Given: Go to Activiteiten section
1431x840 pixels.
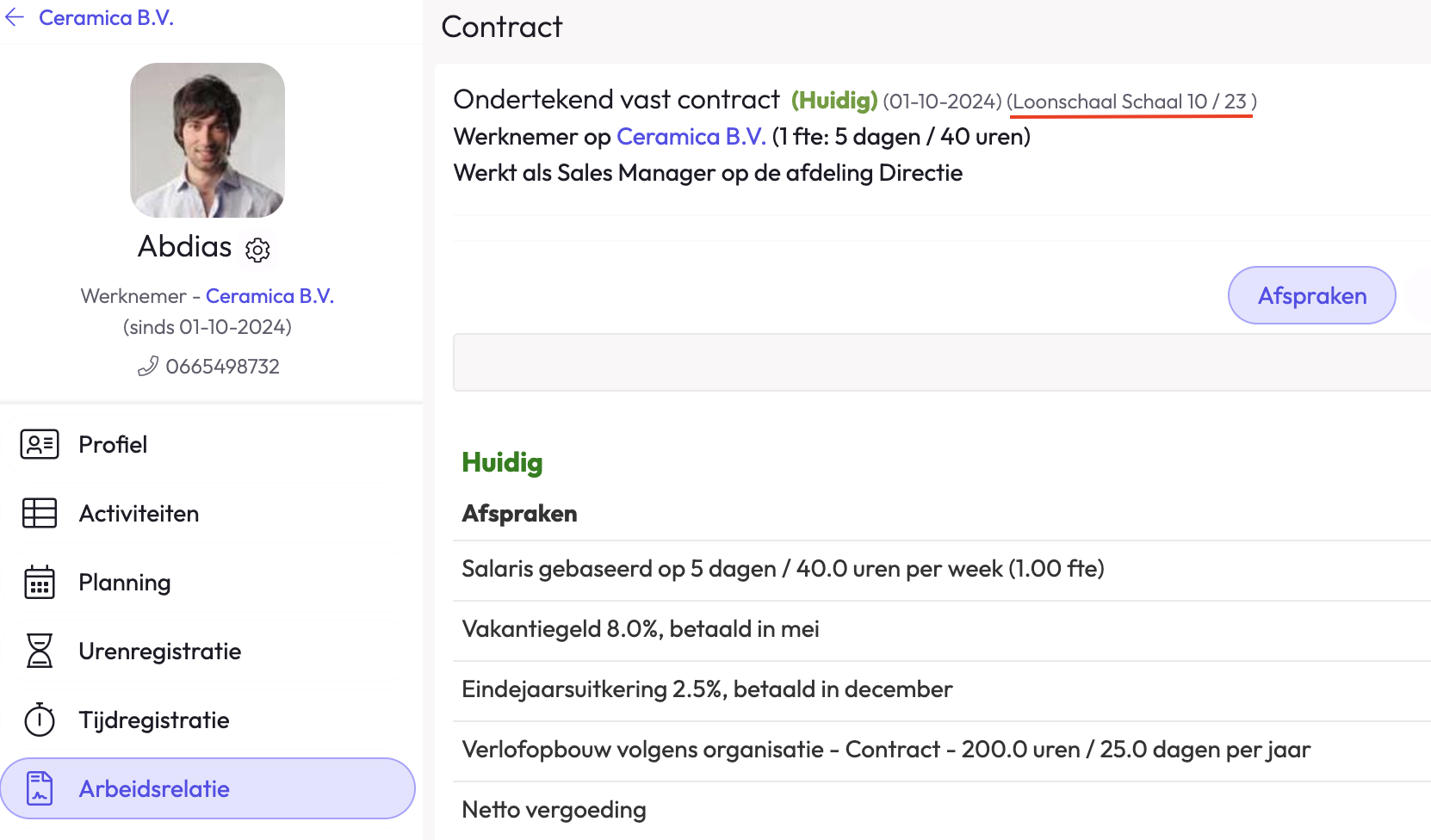Looking at the screenshot, I should (x=139, y=513).
